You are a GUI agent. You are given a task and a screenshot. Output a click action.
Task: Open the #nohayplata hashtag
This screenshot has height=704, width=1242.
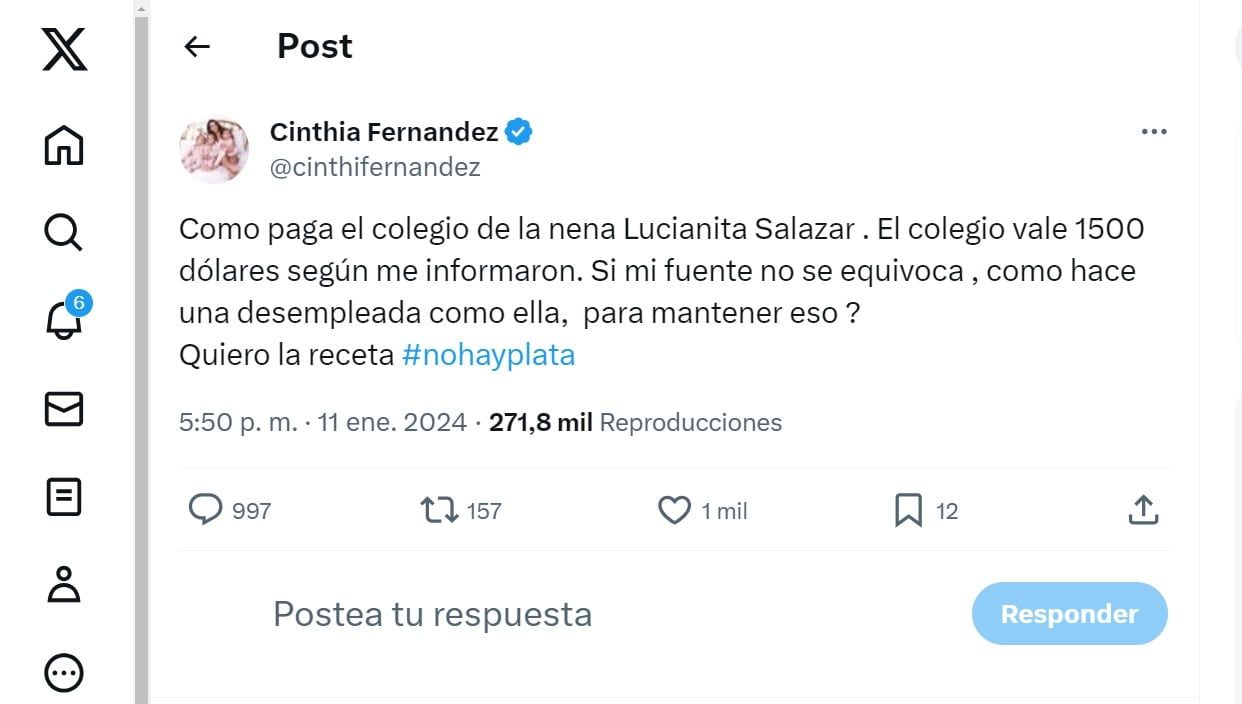click(x=489, y=354)
